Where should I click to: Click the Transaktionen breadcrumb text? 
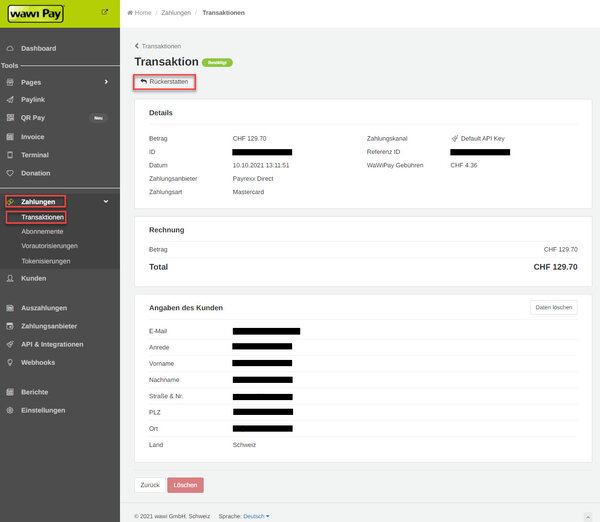(223, 13)
